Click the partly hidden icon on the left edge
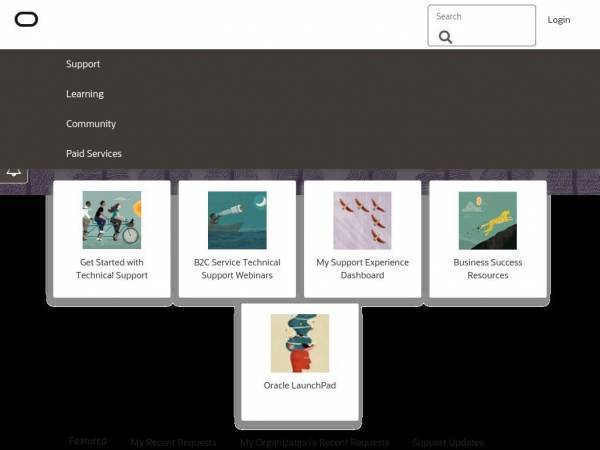Screen dimensions: 600x450 tap(14, 174)
